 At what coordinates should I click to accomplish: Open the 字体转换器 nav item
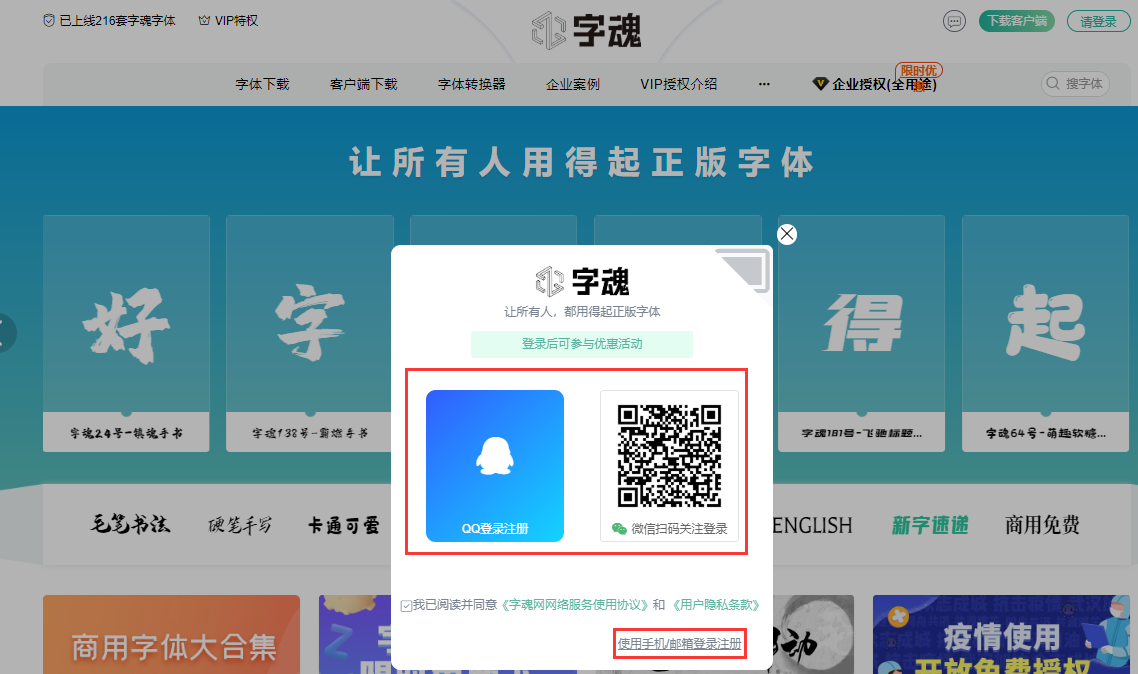coord(472,84)
